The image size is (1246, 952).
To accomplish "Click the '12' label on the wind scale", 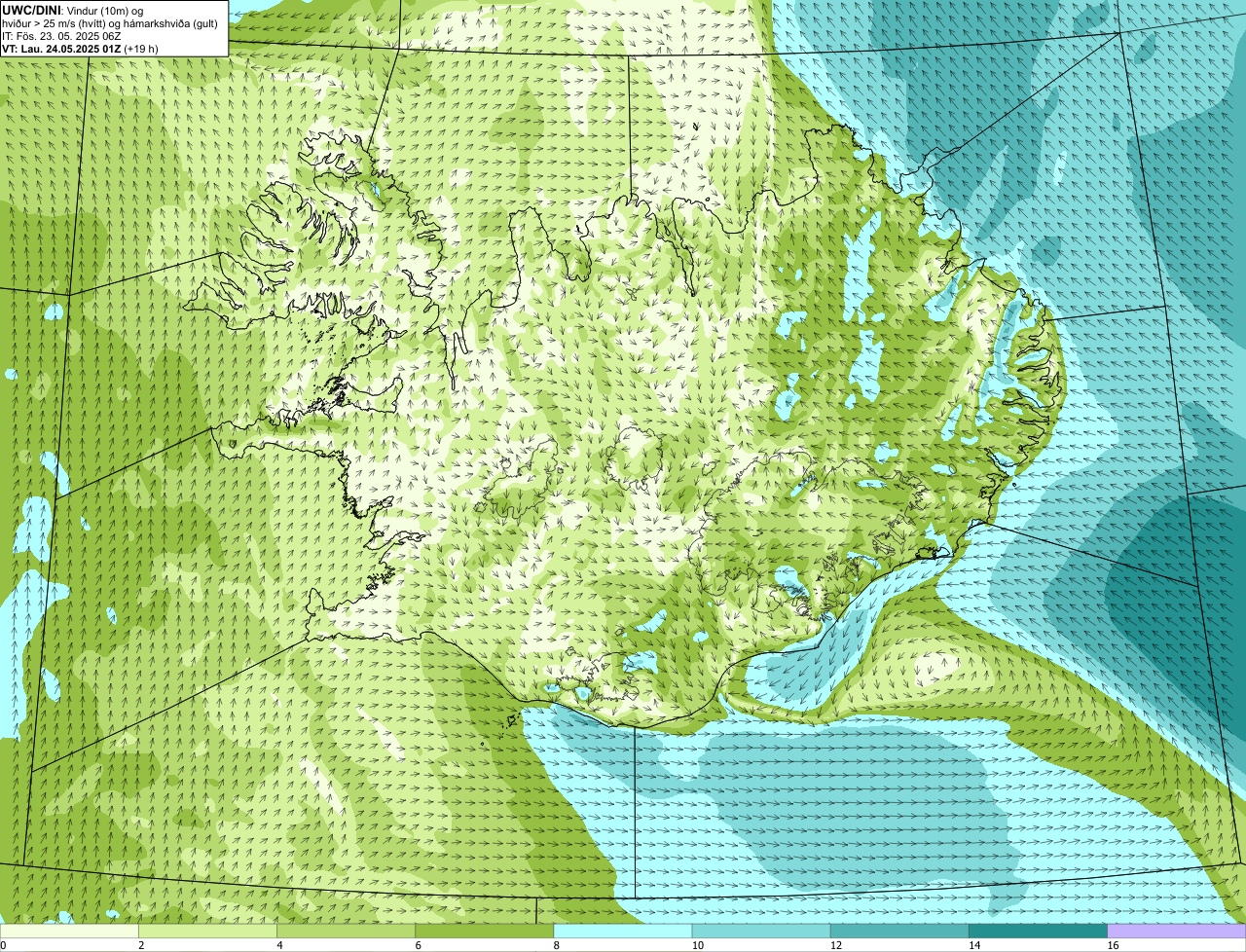I will pos(836,945).
